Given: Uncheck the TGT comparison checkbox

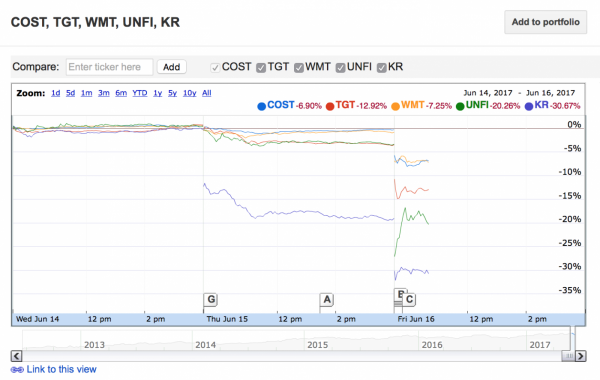Looking at the screenshot, I should click(x=261, y=68).
